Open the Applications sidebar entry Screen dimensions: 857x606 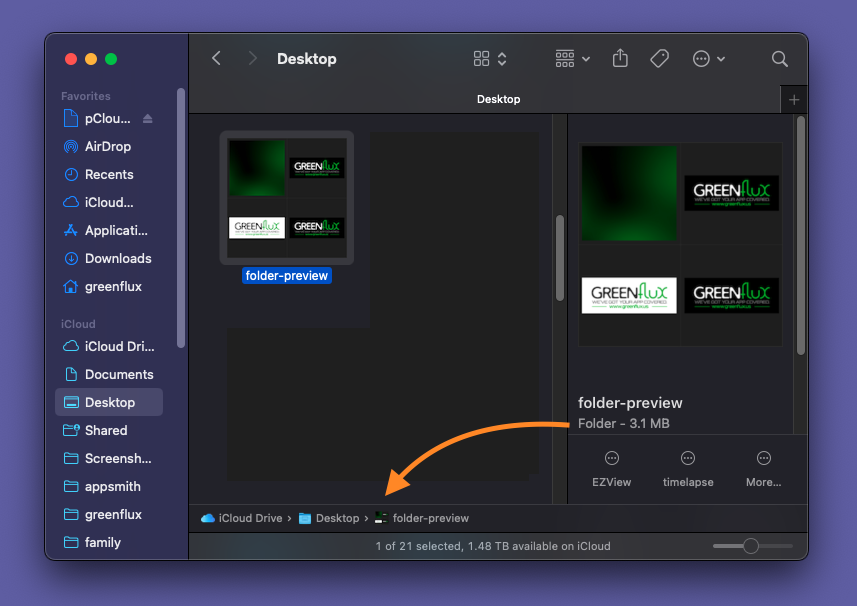(x=115, y=230)
